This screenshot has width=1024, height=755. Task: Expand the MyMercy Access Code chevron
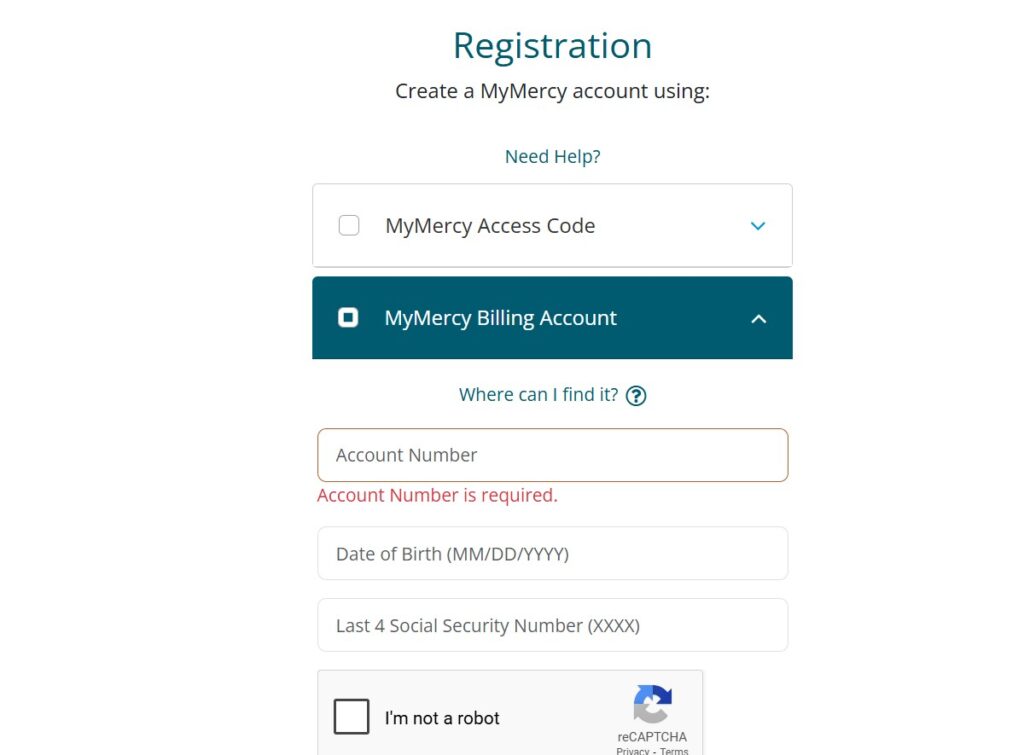click(x=758, y=226)
